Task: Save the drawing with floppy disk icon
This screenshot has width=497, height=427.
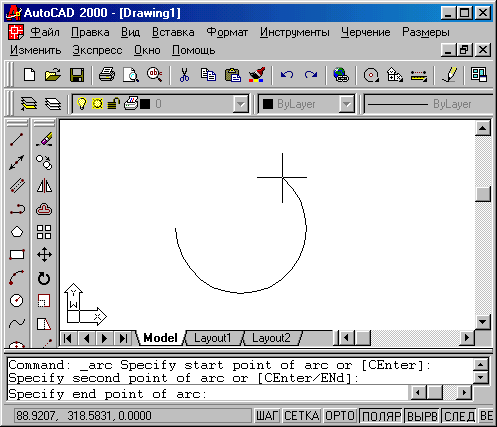Action: (77, 75)
